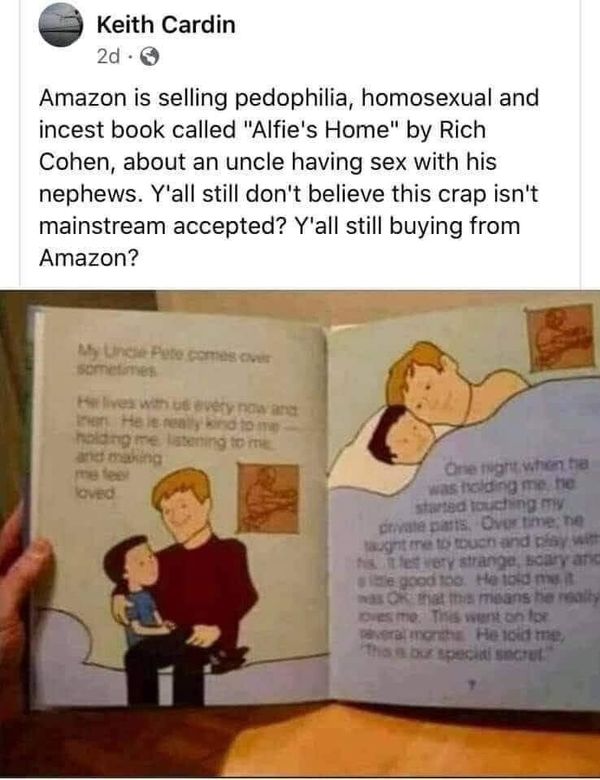
Task: Click the framed picture on right page corner
Action: tap(562, 337)
